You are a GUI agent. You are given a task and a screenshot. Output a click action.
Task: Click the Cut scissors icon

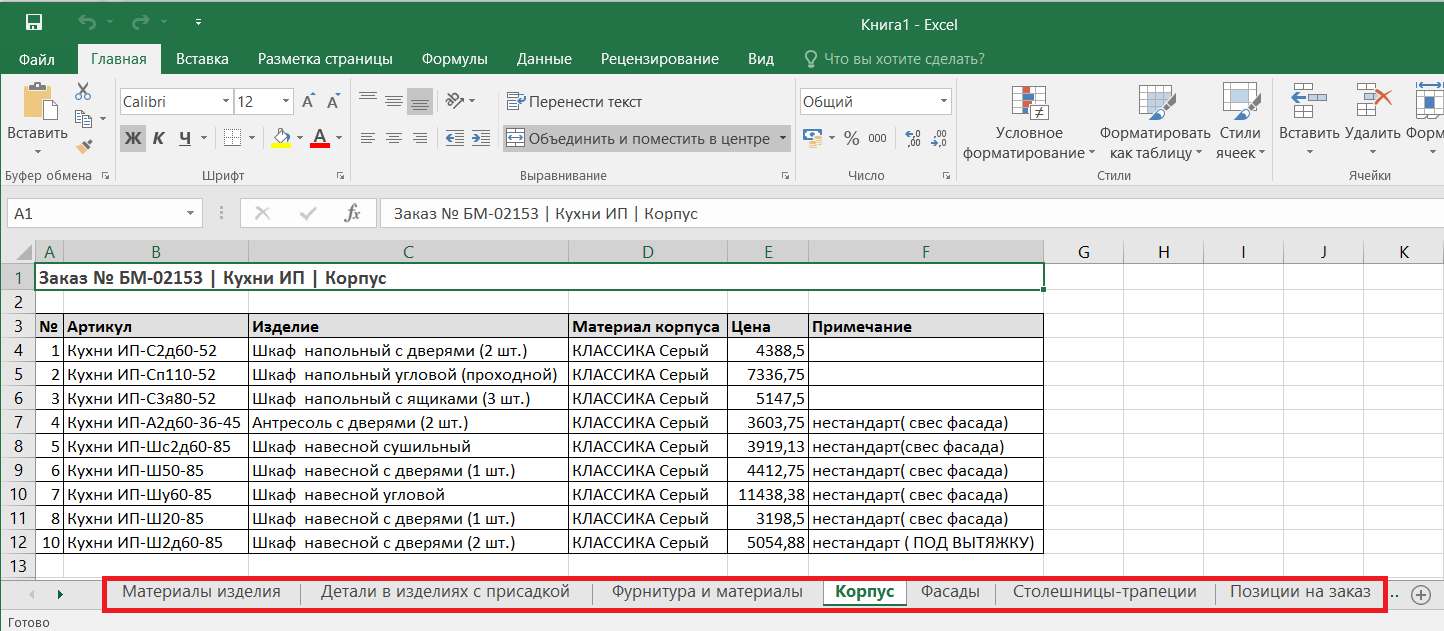(x=83, y=92)
